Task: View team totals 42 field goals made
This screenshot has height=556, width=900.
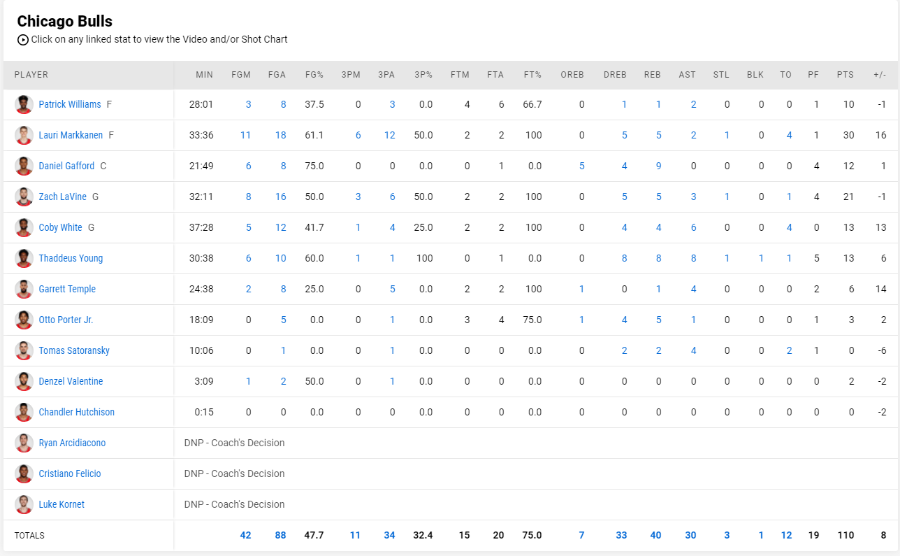Action: 245,535
